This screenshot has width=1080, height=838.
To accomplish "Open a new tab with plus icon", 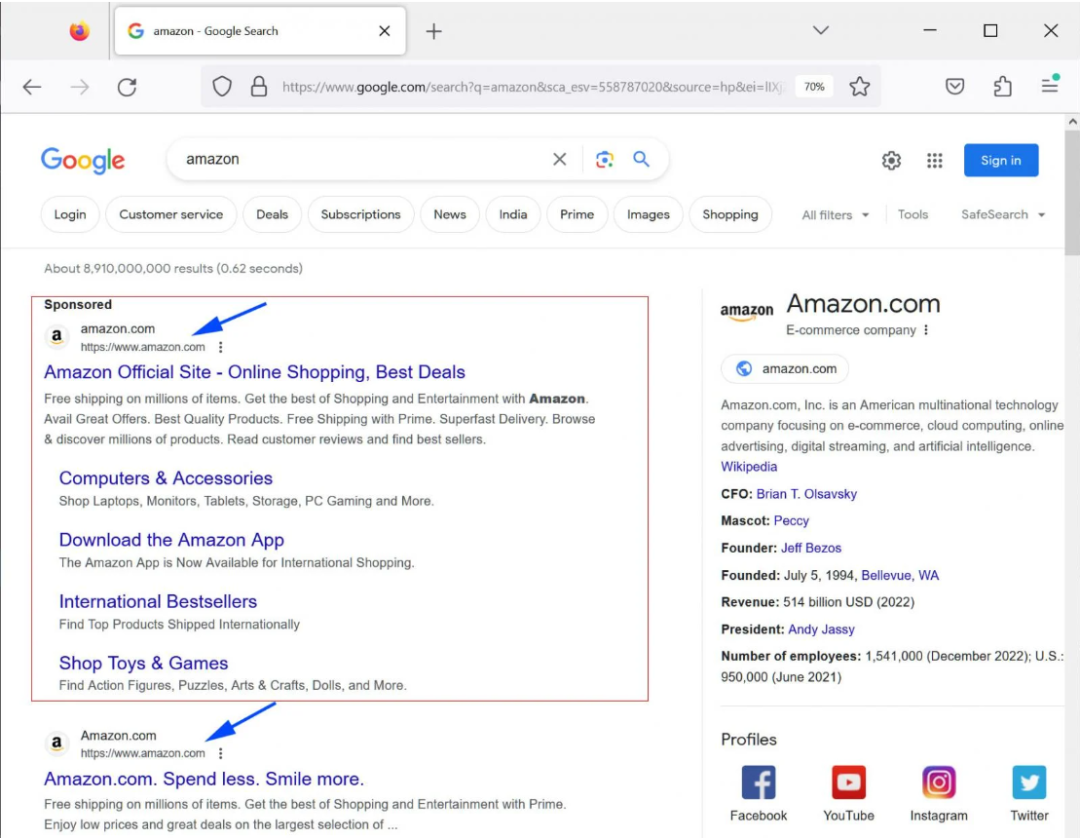I will click(x=434, y=31).
